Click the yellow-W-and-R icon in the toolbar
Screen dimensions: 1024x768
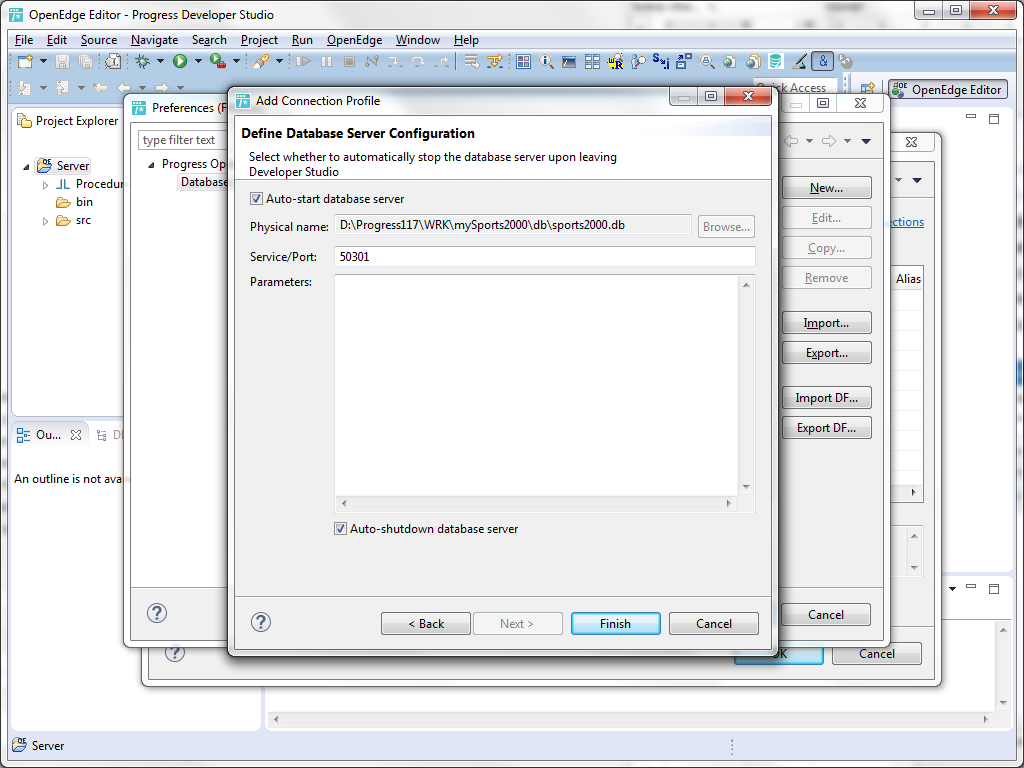point(615,61)
